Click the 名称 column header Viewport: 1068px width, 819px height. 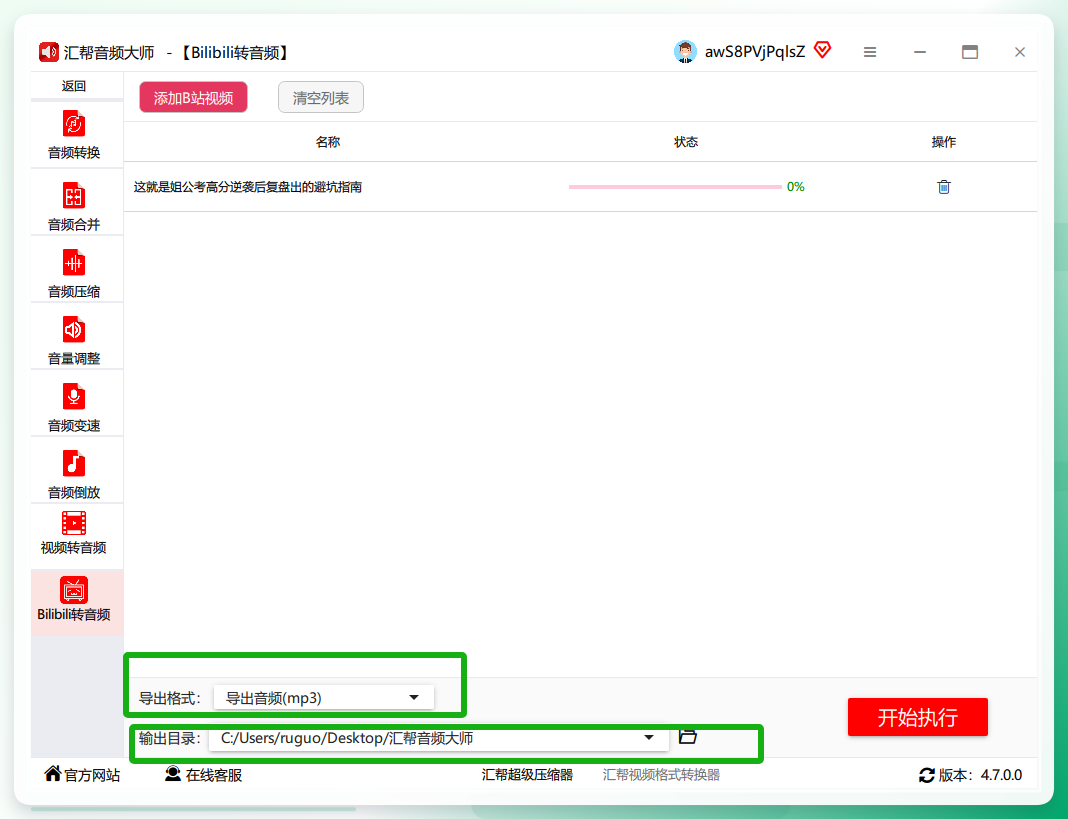tap(328, 142)
